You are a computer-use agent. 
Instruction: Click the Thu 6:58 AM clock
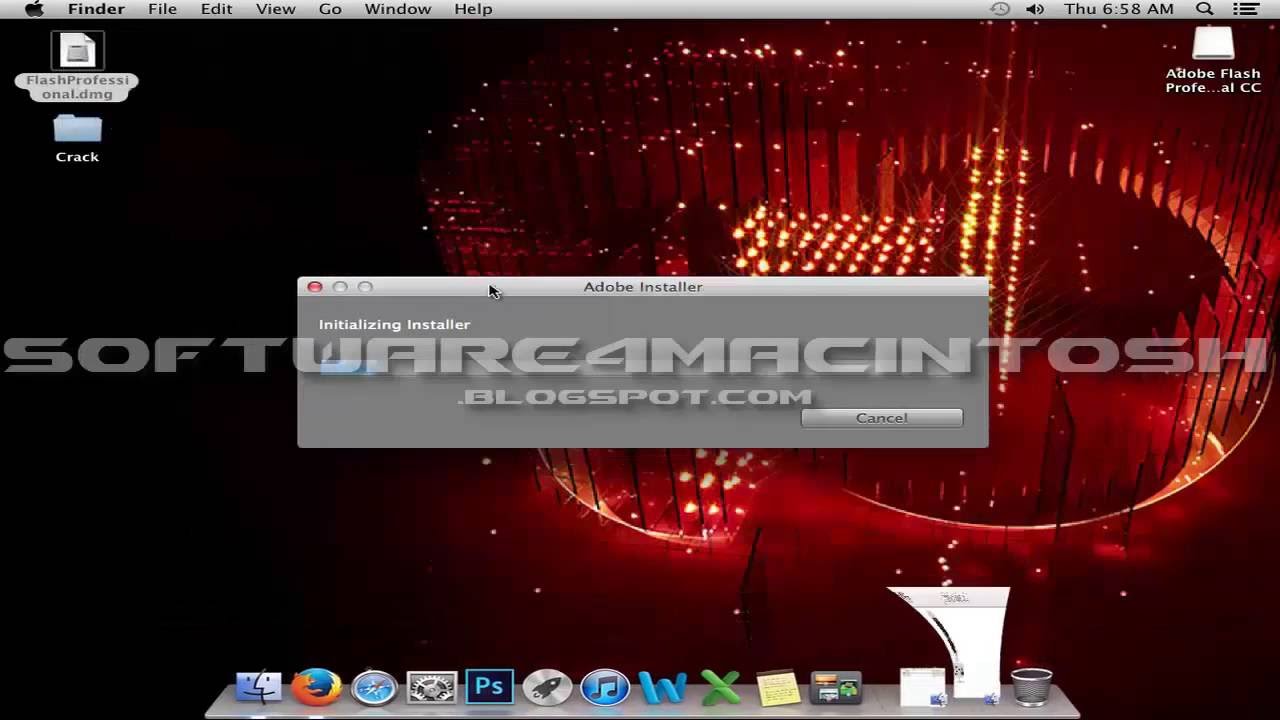coord(1119,9)
